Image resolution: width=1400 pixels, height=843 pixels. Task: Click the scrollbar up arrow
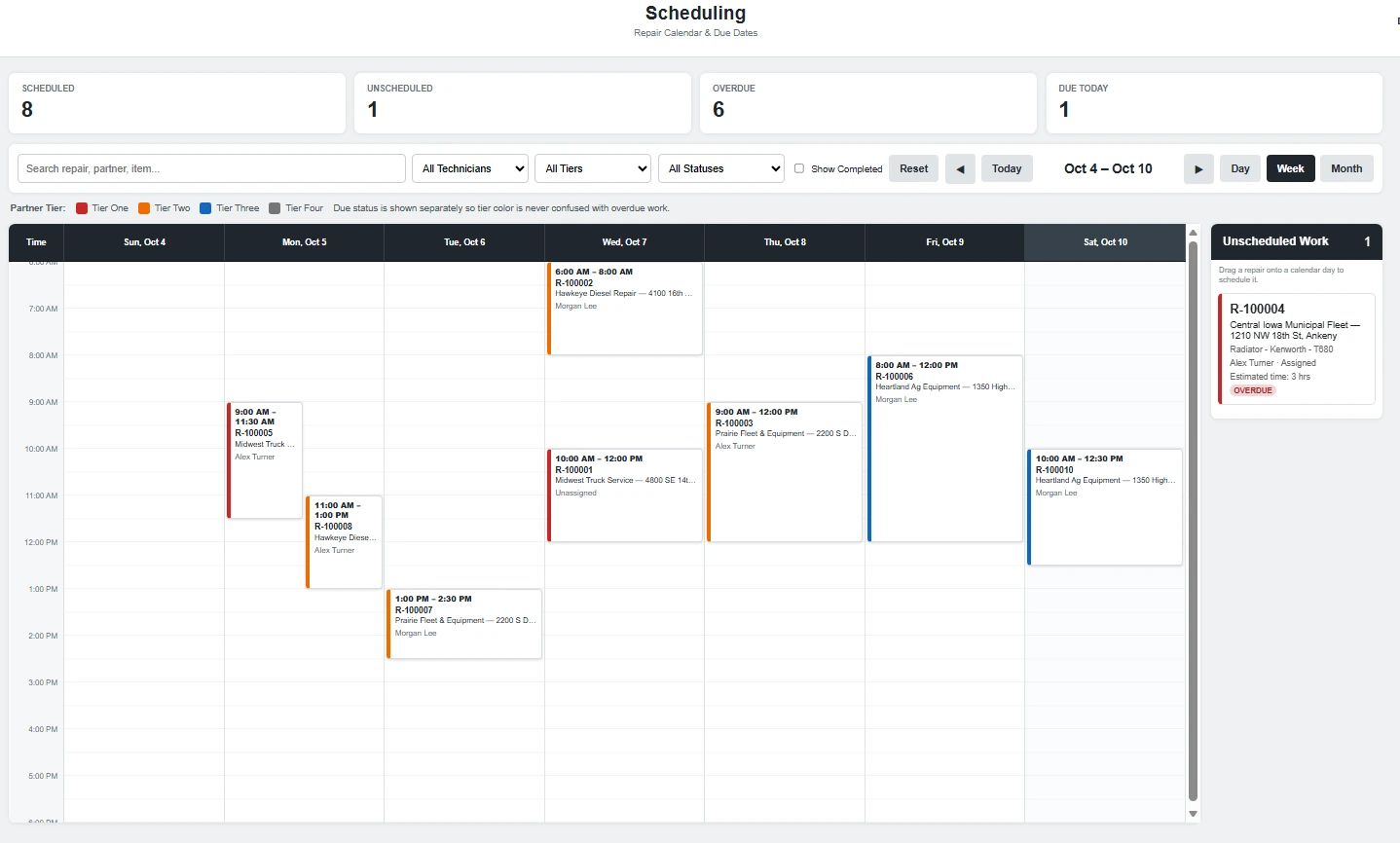(x=1193, y=233)
